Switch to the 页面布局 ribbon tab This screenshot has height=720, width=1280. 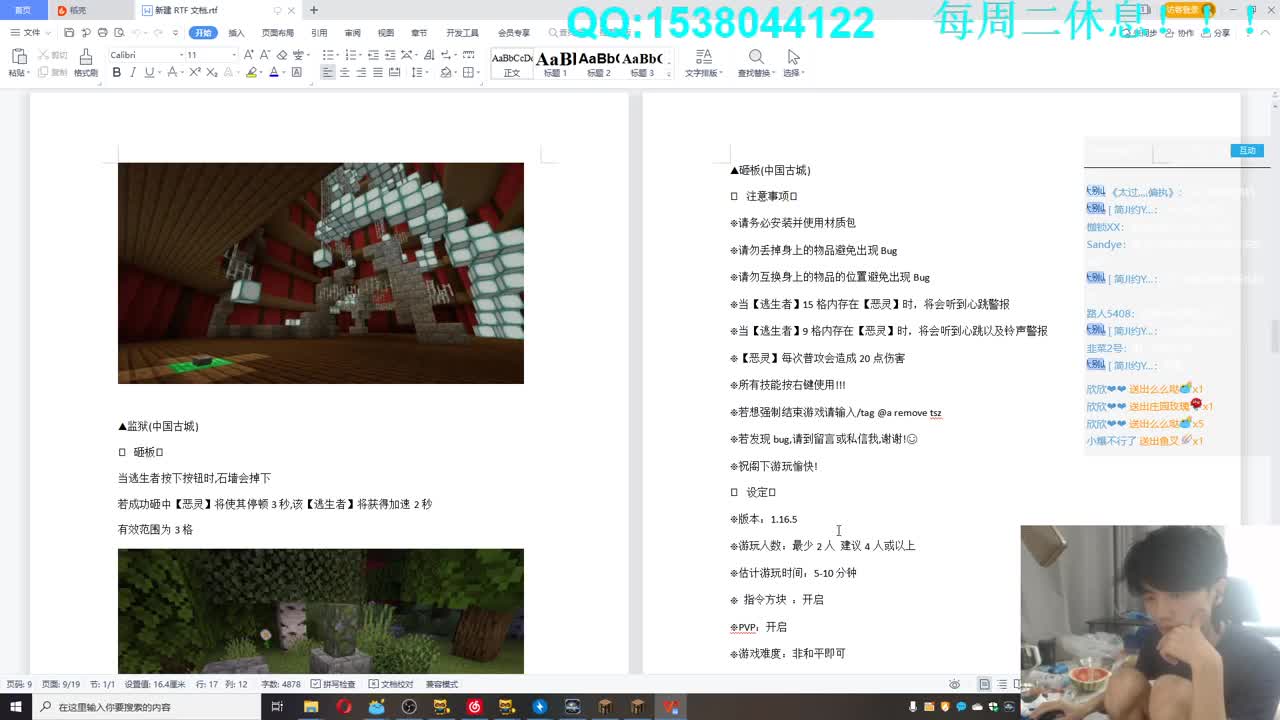(278, 33)
